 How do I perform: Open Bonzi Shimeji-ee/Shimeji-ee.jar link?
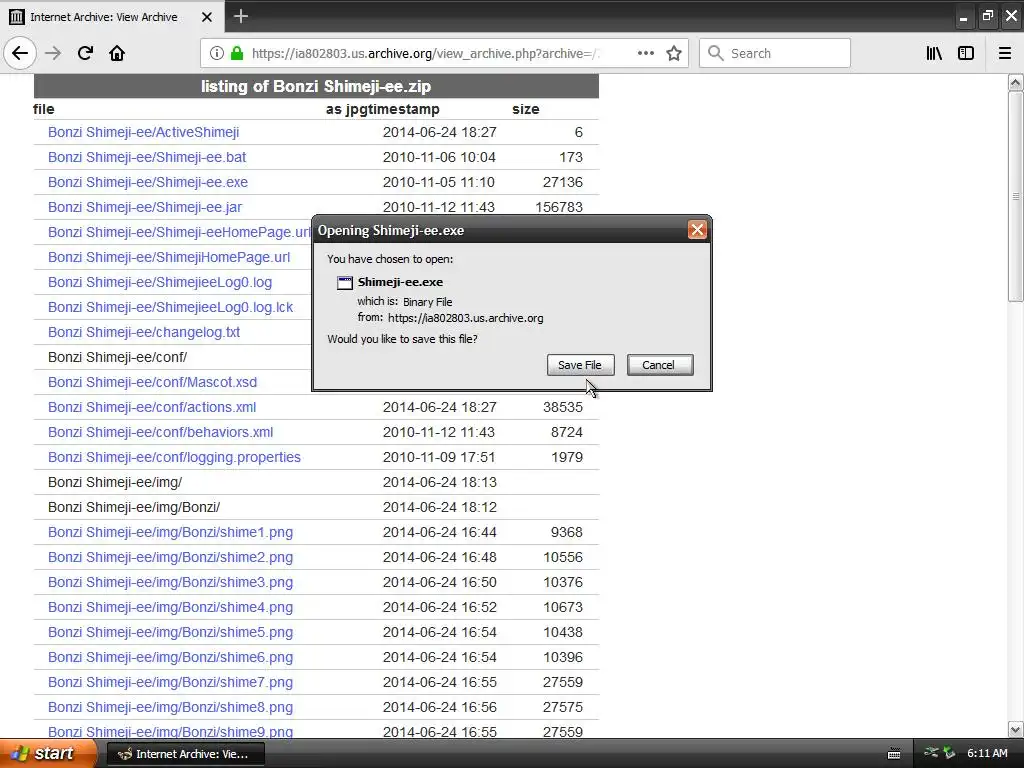tap(145, 207)
